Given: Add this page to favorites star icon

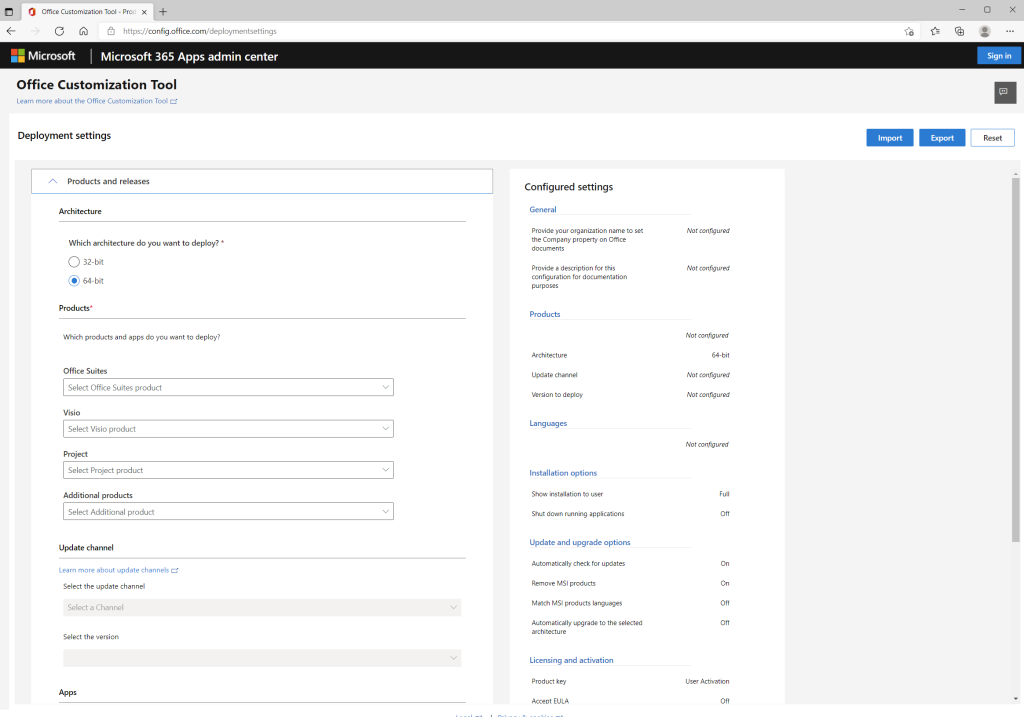Looking at the screenshot, I should tap(909, 31).
